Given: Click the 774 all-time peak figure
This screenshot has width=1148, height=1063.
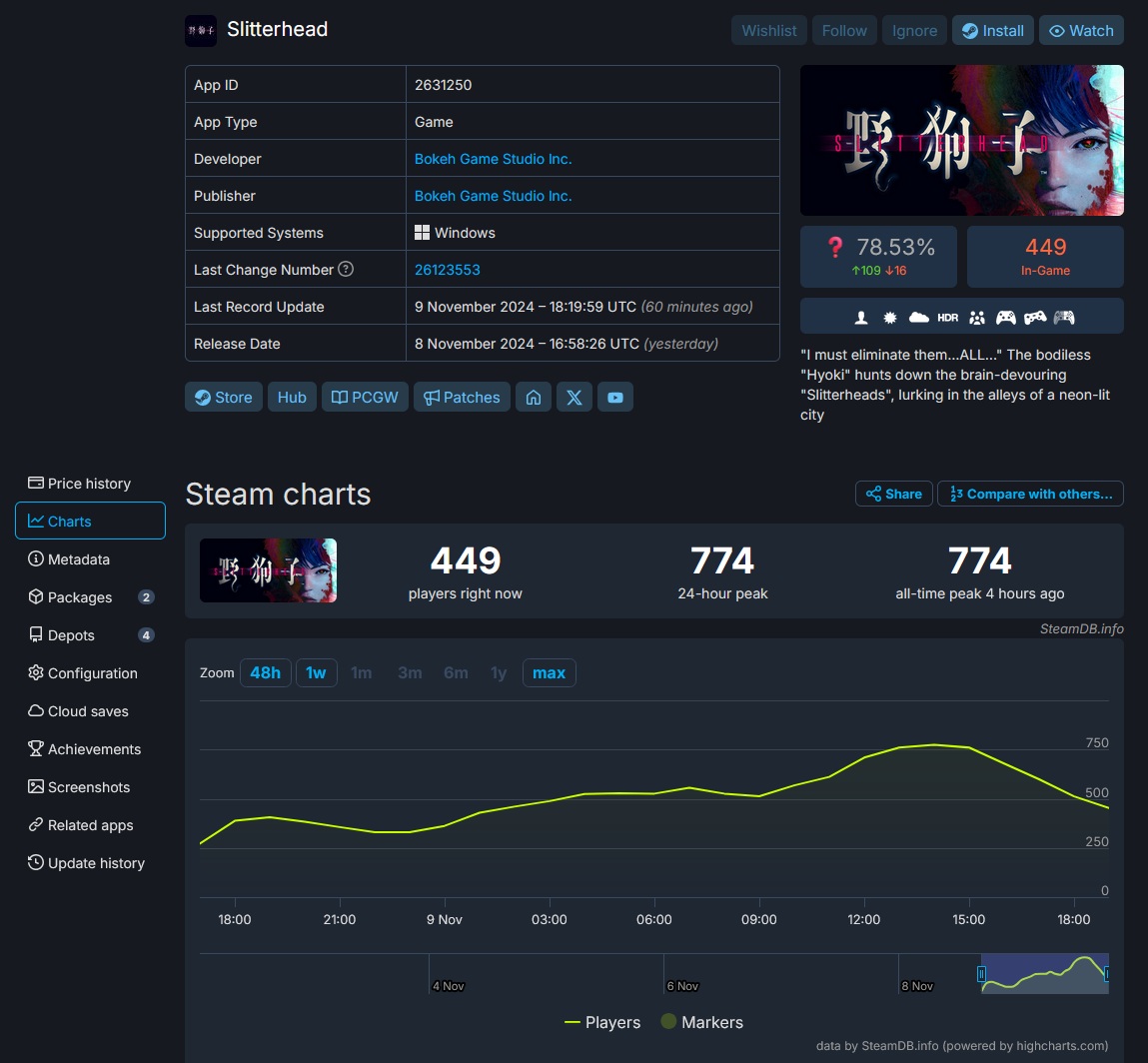Looking at the screenshot, I should click(979, 560).
